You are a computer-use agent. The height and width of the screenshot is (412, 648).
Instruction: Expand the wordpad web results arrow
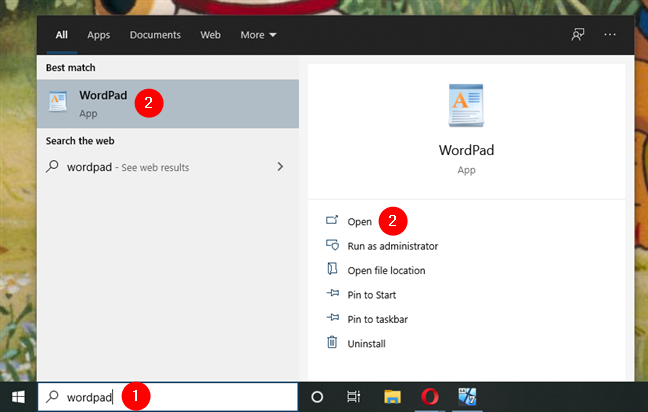click(x=280, y=166)
